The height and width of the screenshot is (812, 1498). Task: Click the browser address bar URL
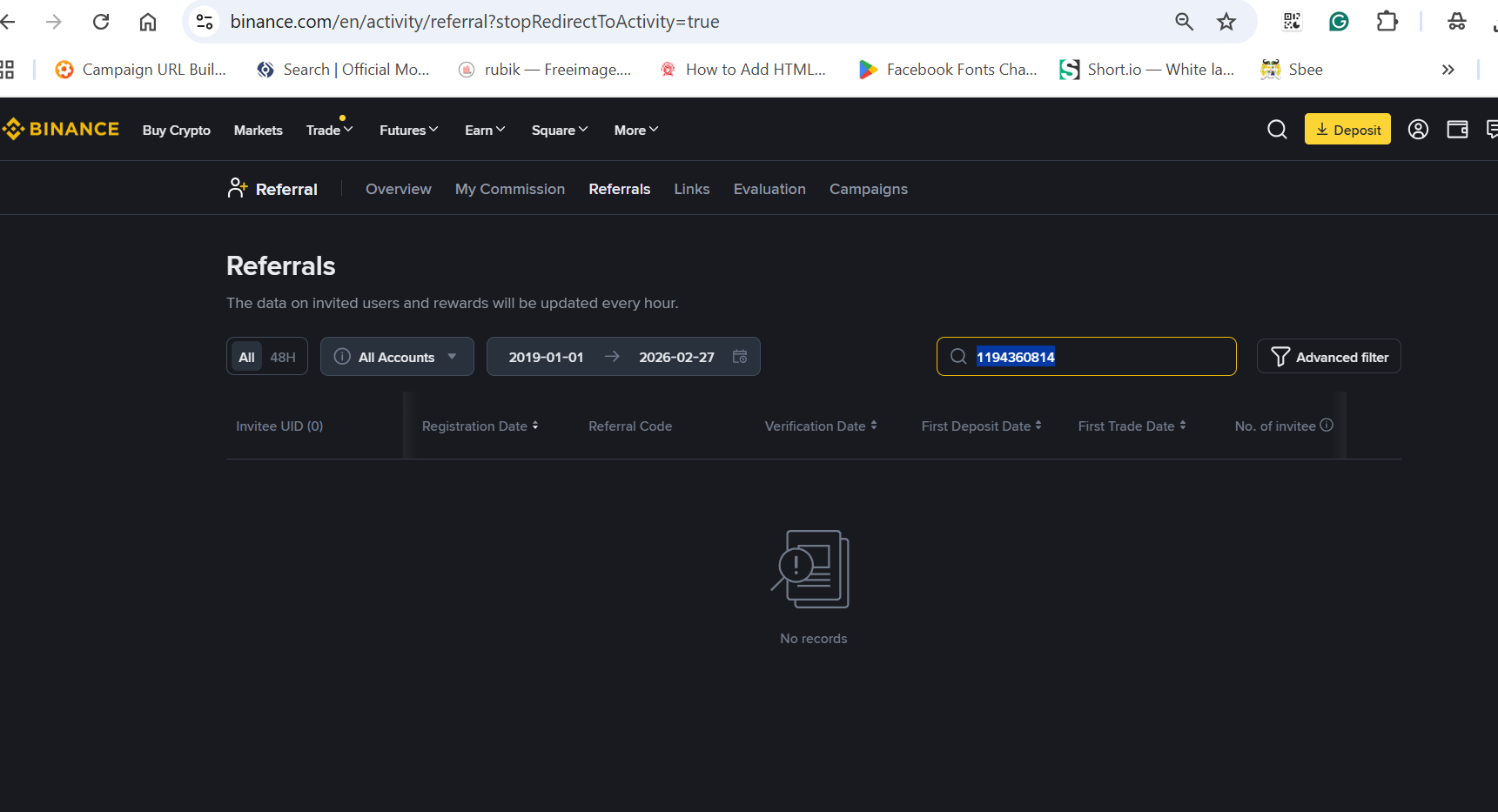[474, 22]
